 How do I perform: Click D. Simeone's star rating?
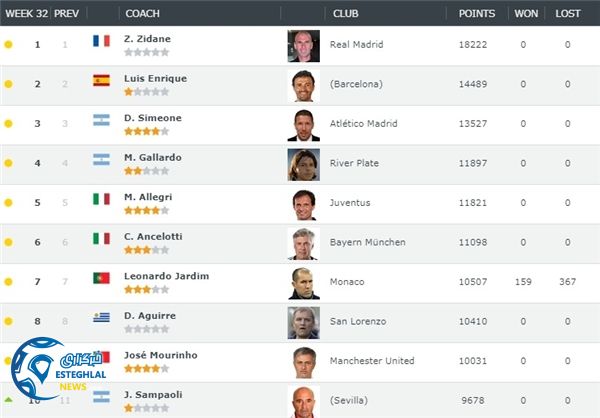[146, 131]
